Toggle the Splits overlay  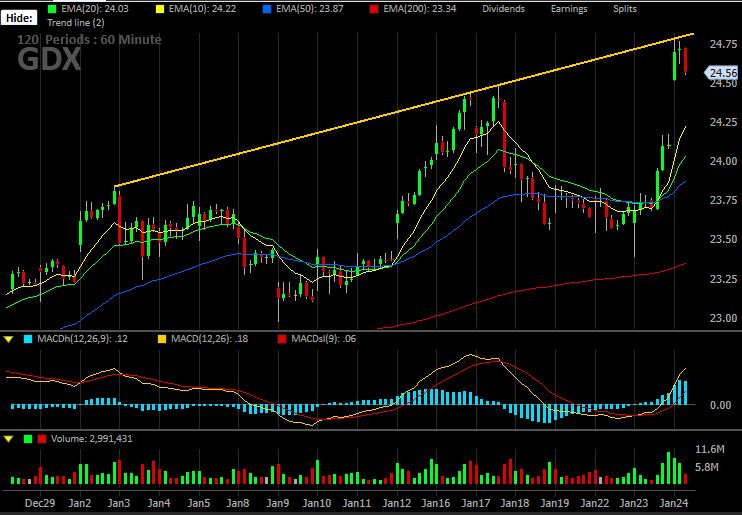point(625,9)
